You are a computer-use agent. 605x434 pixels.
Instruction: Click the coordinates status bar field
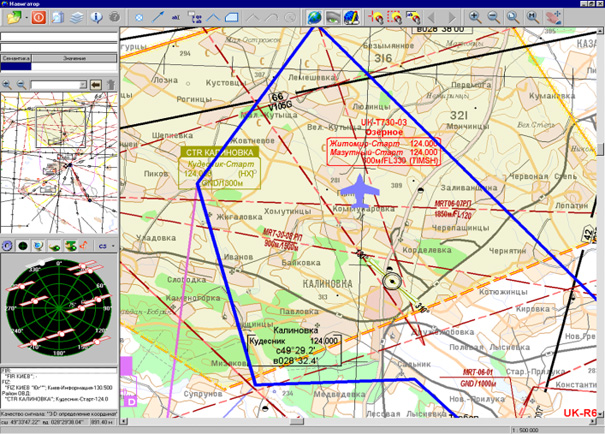click(x=44, y=422)
